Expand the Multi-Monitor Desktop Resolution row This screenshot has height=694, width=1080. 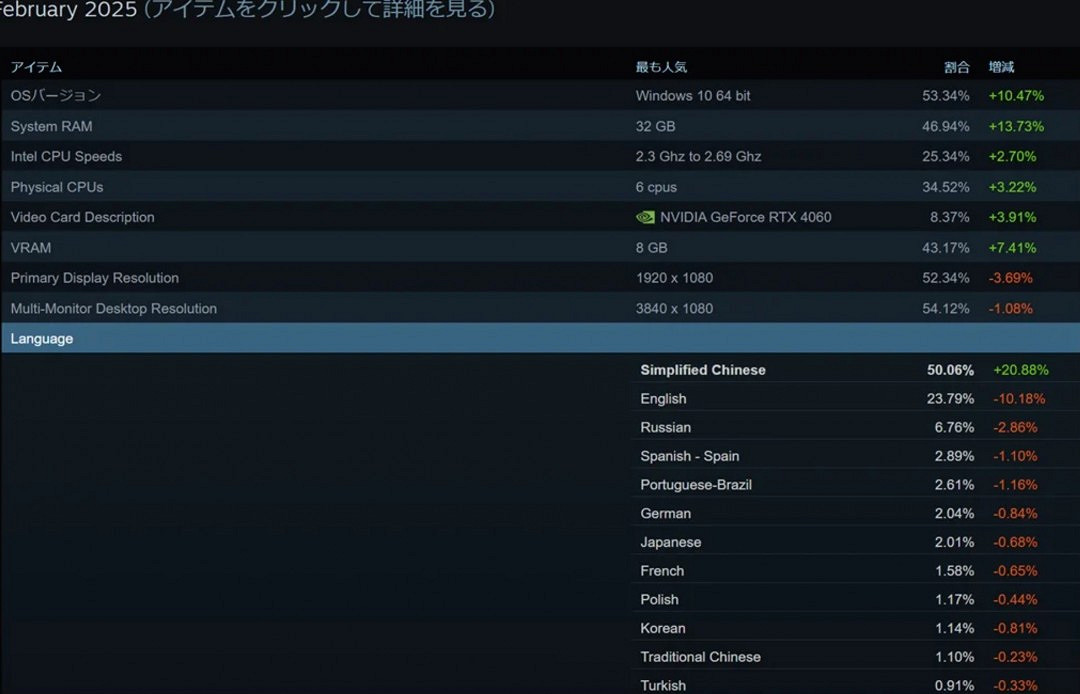coord(114,308)
